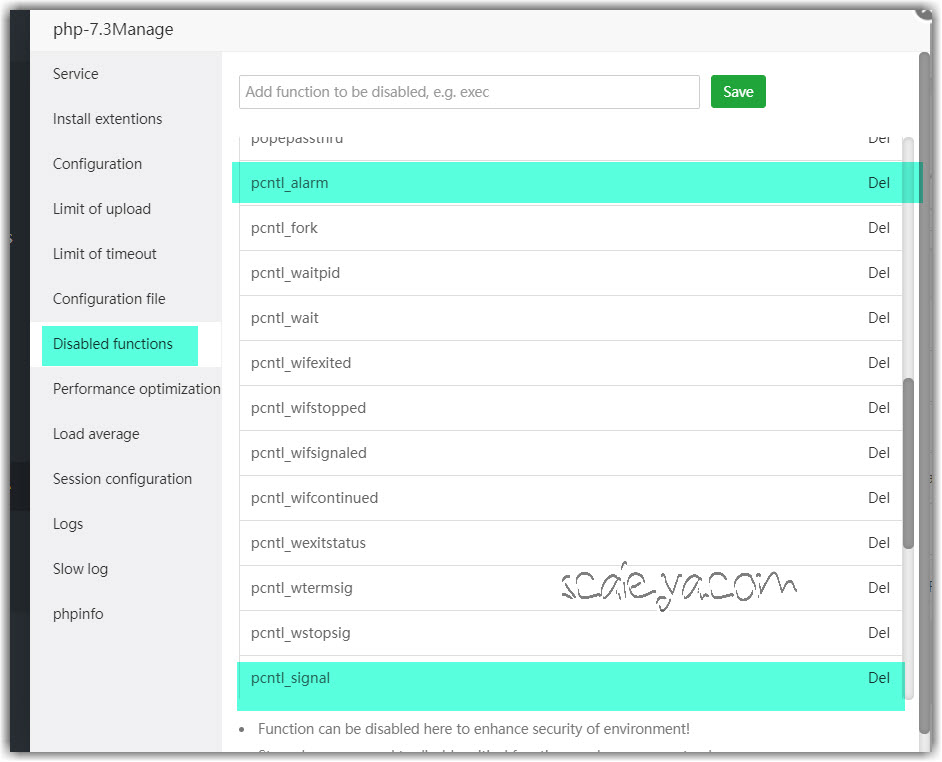Delete pcntl_alarm from disabled functions
Screen dimensions: 942x762
(x=878, y=183)
